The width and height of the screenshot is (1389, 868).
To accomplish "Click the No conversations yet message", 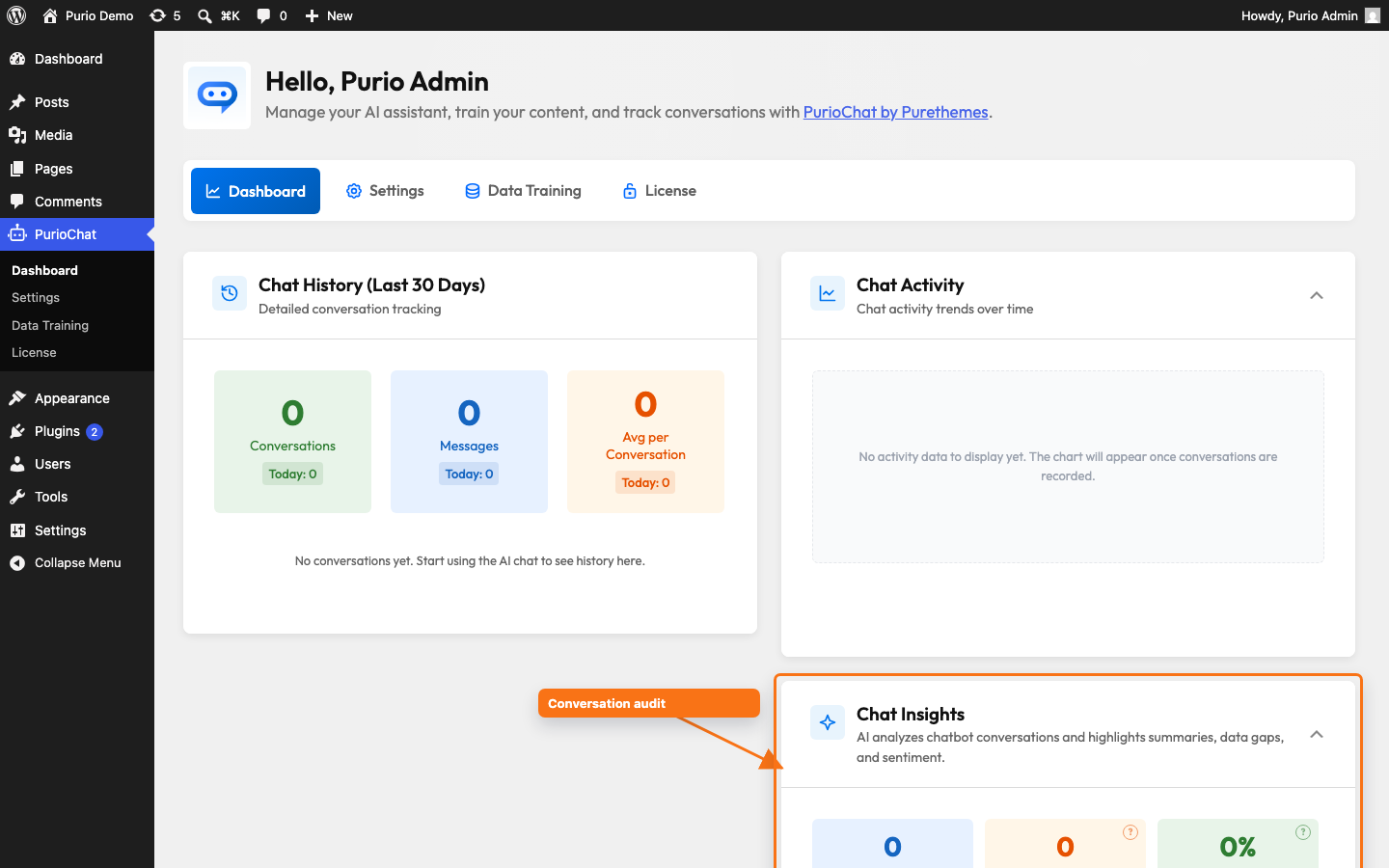I will [x=470, y=560].
